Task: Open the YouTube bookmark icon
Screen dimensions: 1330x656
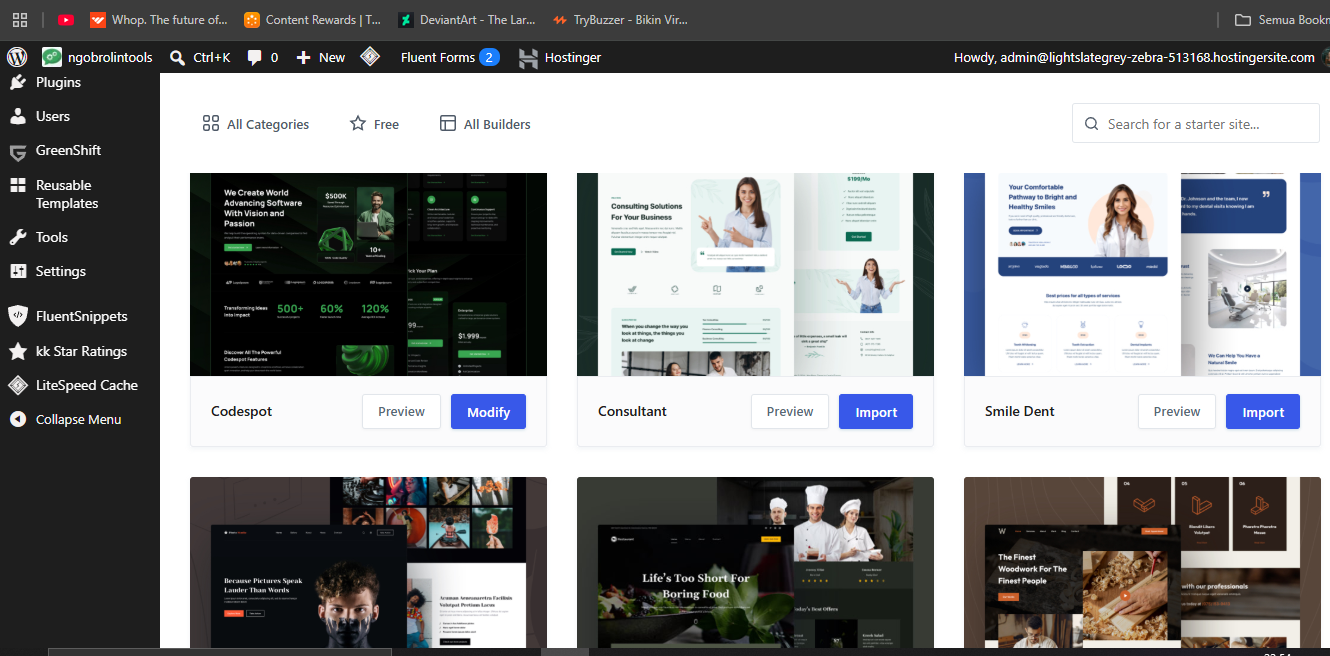Action: (65, 19)
